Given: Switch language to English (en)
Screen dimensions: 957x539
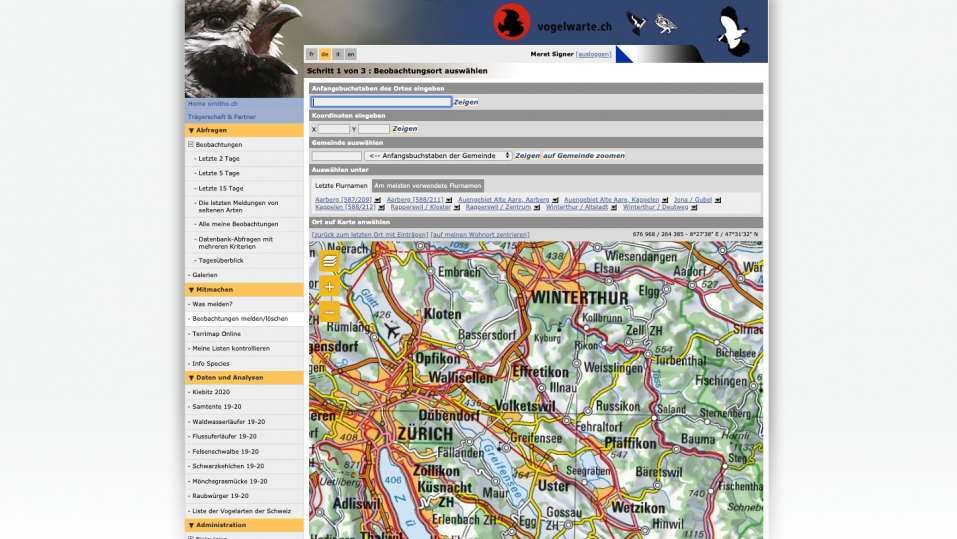Looking at the screenshot, I should 351,54.
